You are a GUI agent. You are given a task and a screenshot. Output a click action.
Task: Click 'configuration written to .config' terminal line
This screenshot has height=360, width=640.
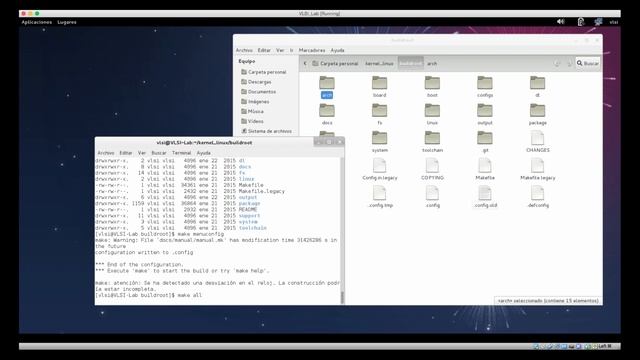tap(144, 252)
